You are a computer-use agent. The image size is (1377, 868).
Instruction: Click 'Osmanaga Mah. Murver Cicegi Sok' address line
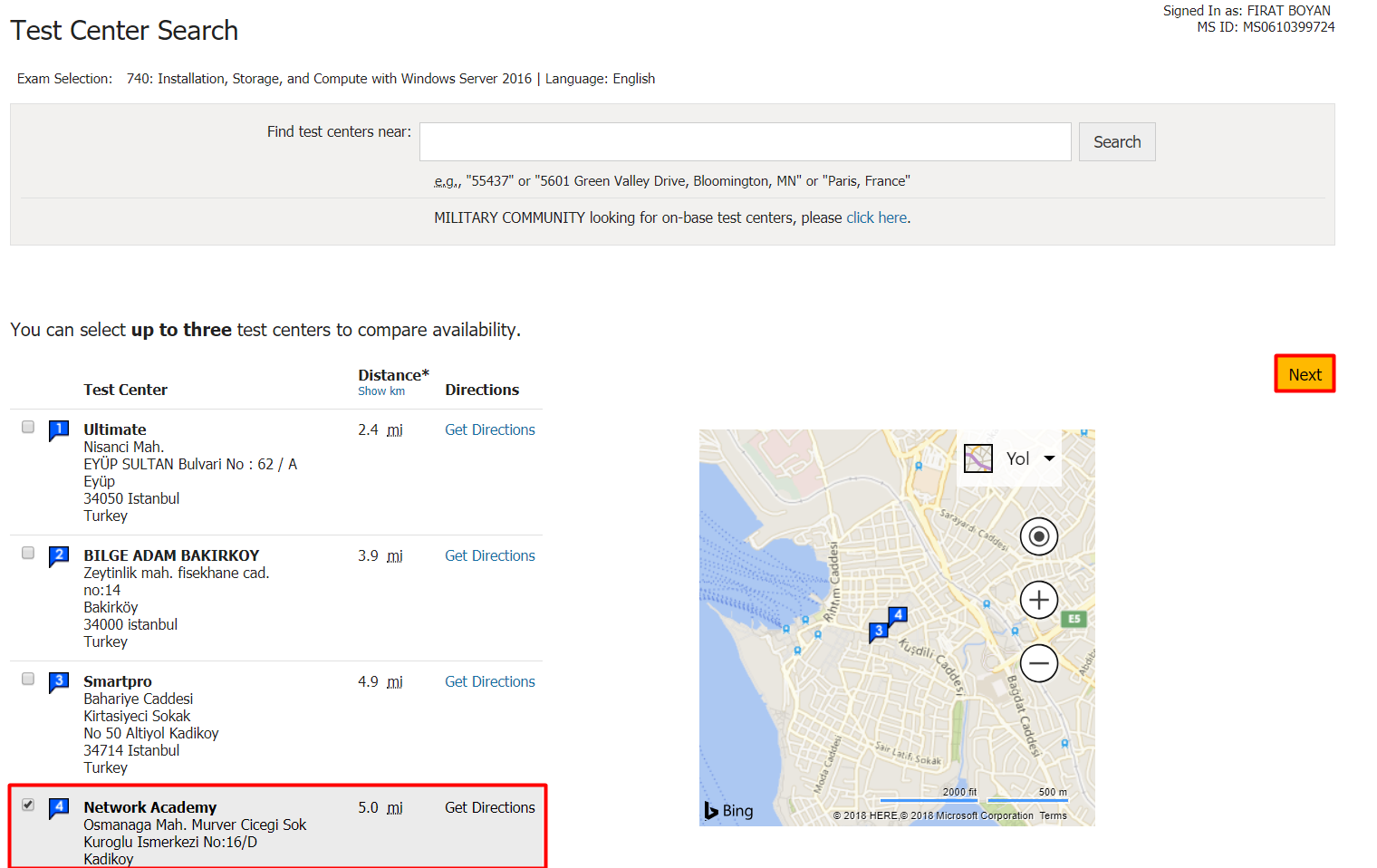point(195,825)
